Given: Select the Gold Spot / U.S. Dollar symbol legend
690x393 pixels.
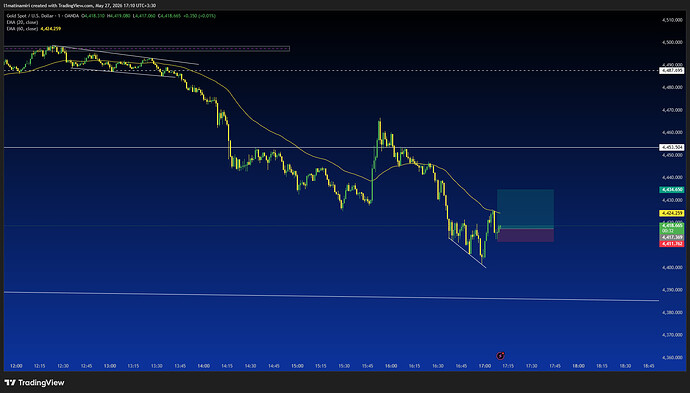Looking at the screenshot, I should pyautogui.click(x=43, y=16).
